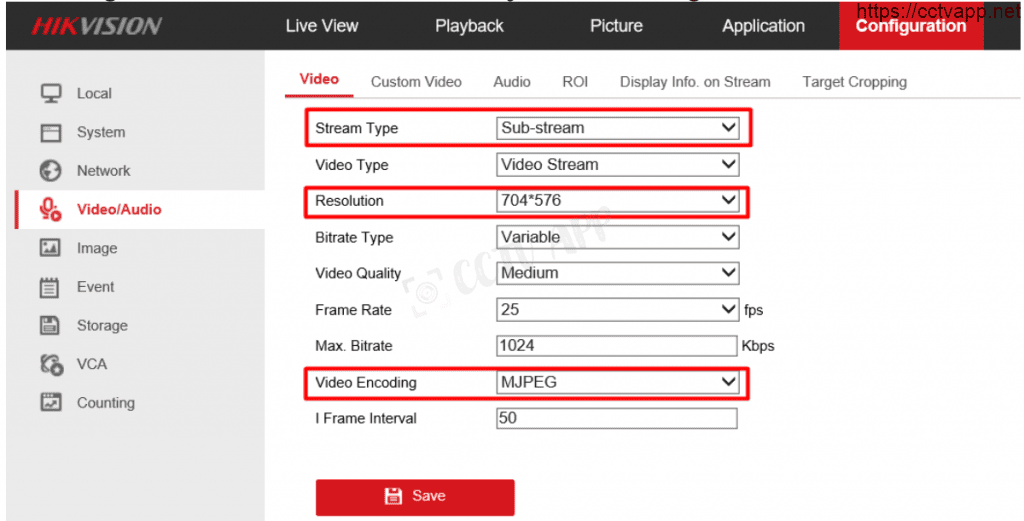1024x521 pixels.
Task: Click the Network globe icon
Action: pyautogui.click(x=50, y=171)
